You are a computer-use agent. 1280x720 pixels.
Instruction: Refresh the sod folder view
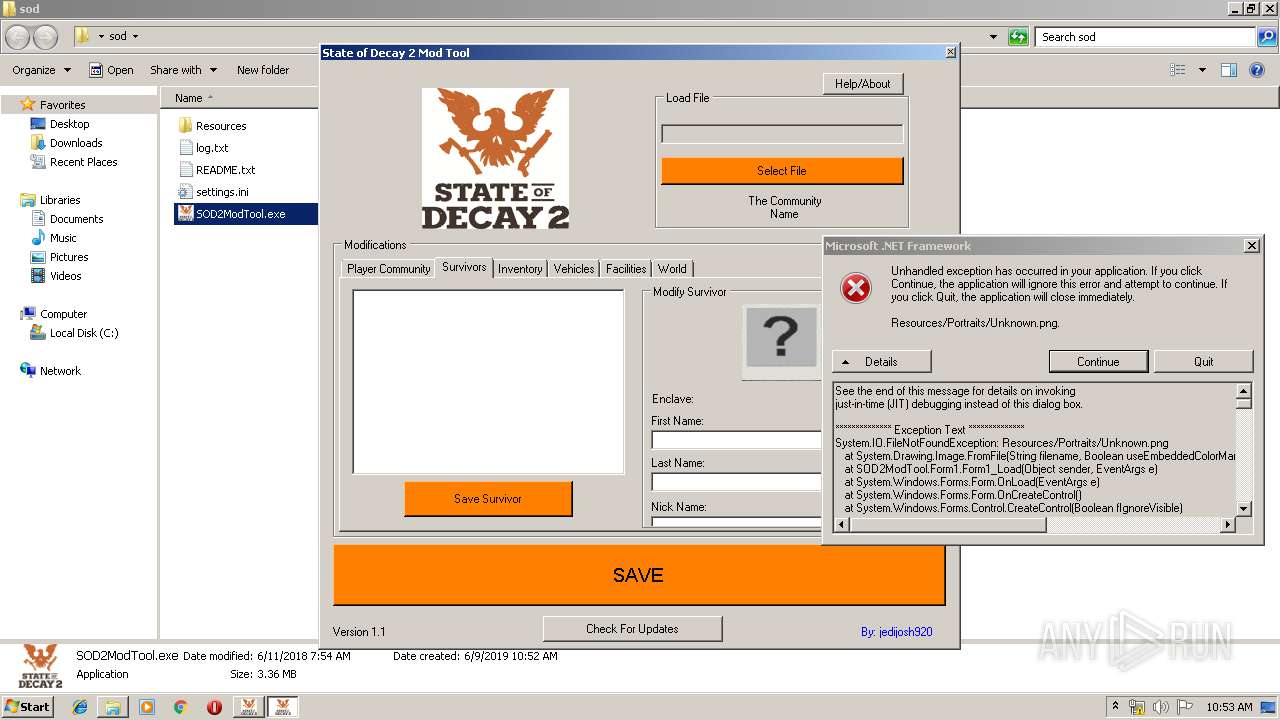[x=1018, y=37]
